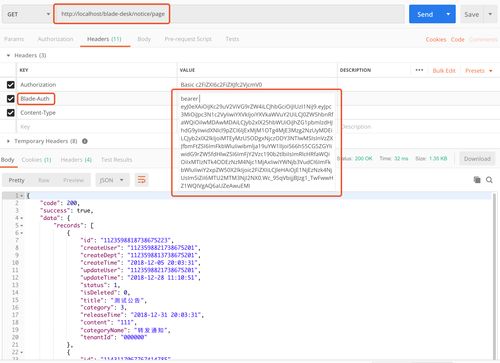The image size is (500, 363).
Task: Open the Pre-request Script tab
Action: pyautogui.click(x=188, y=39)
